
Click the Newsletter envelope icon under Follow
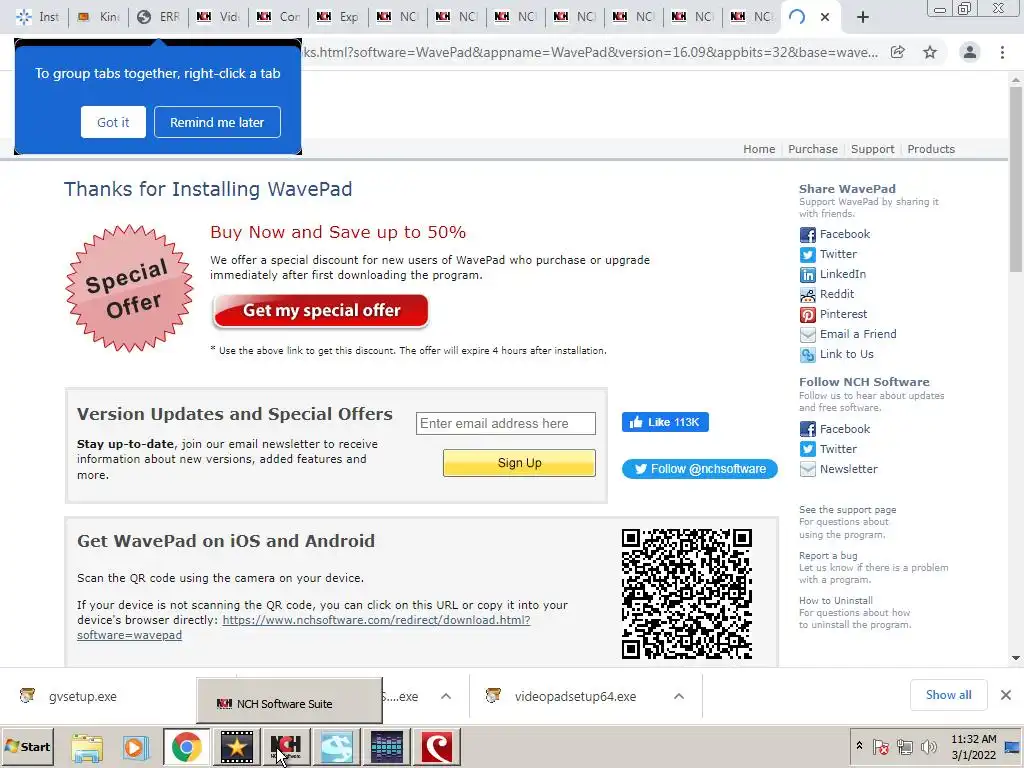pyautogui.click(x=808, y=469)
